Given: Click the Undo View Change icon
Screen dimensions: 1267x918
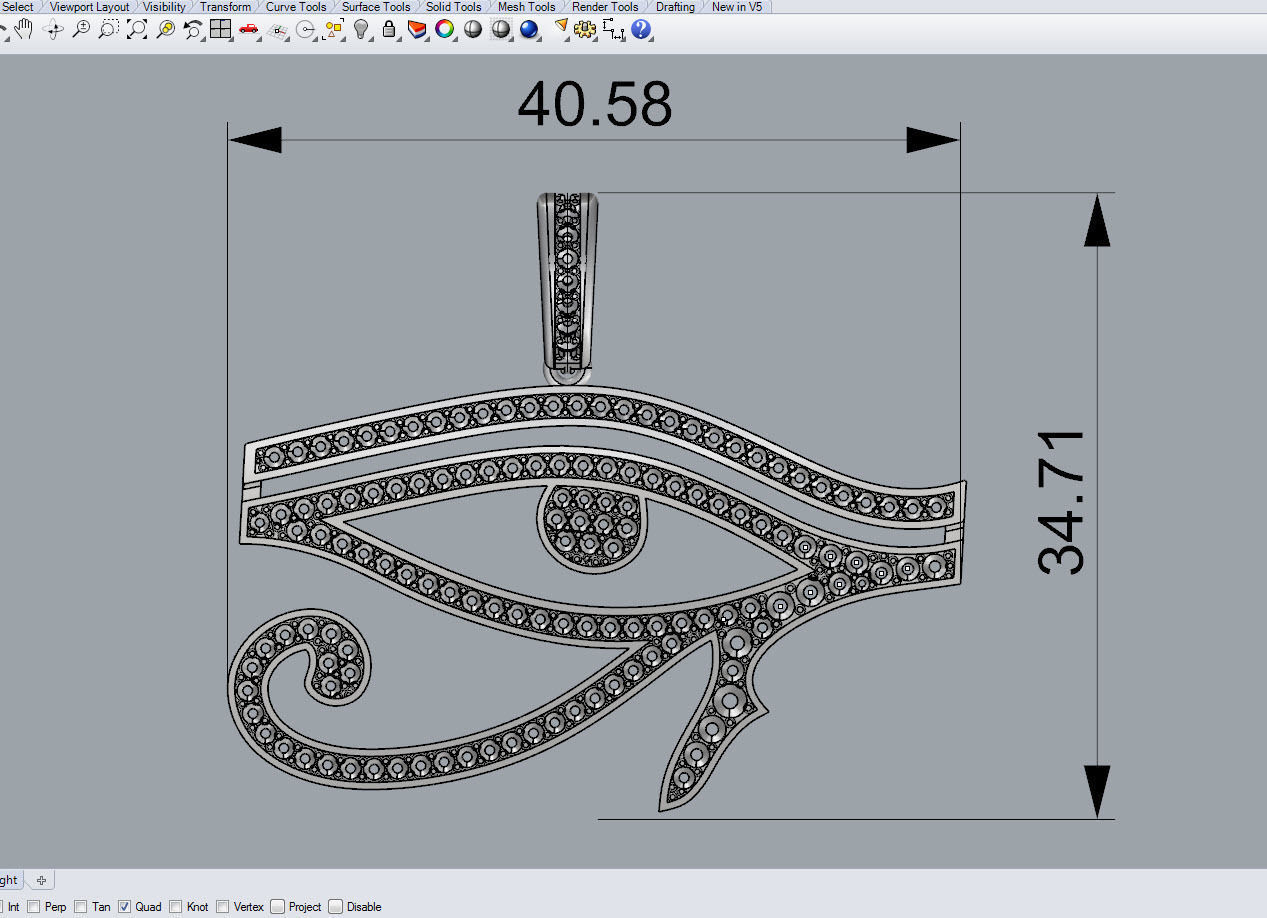Looking at the screenshot, I should [193, 30].
